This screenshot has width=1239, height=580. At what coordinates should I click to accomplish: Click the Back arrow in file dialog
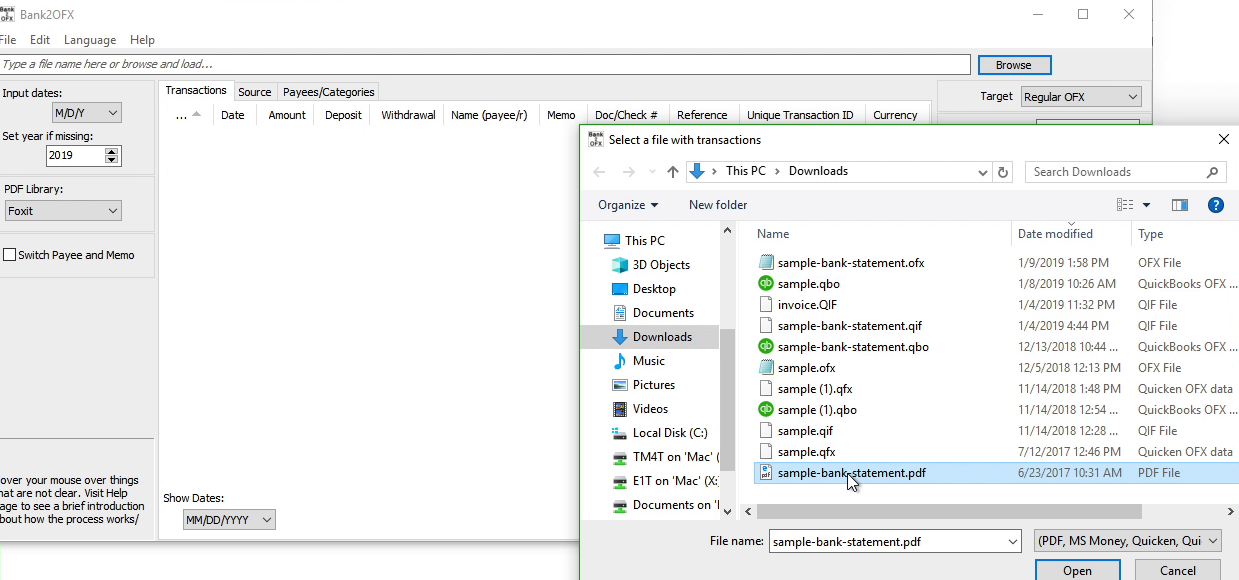[599, 172]
